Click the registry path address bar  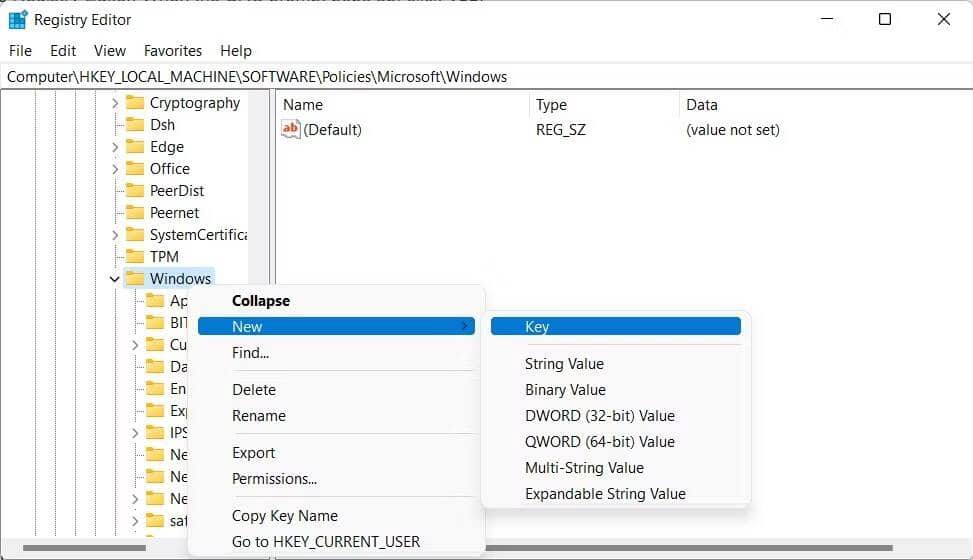(x=486, y=77)
